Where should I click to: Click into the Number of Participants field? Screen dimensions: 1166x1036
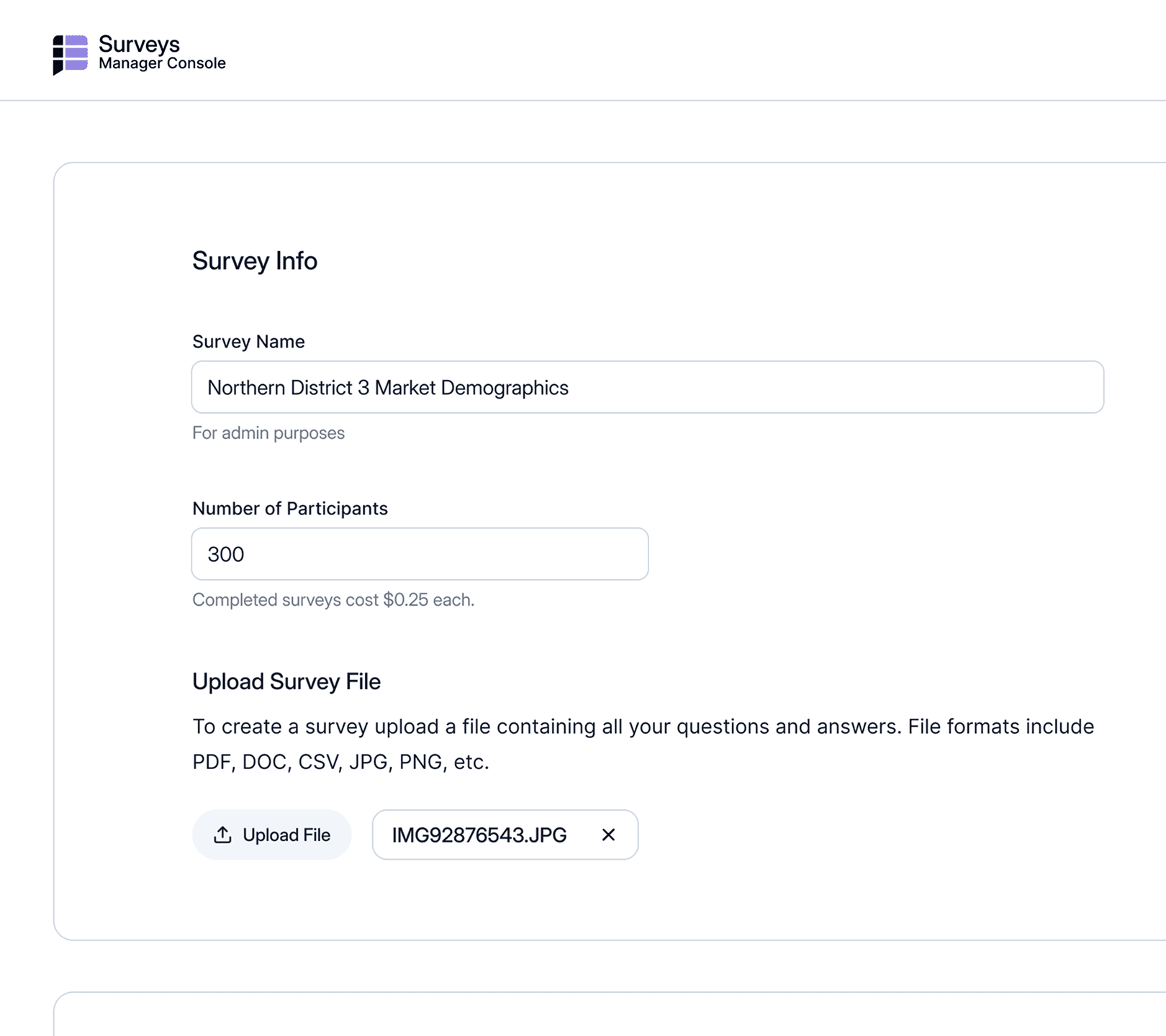[x=432, y=554]
